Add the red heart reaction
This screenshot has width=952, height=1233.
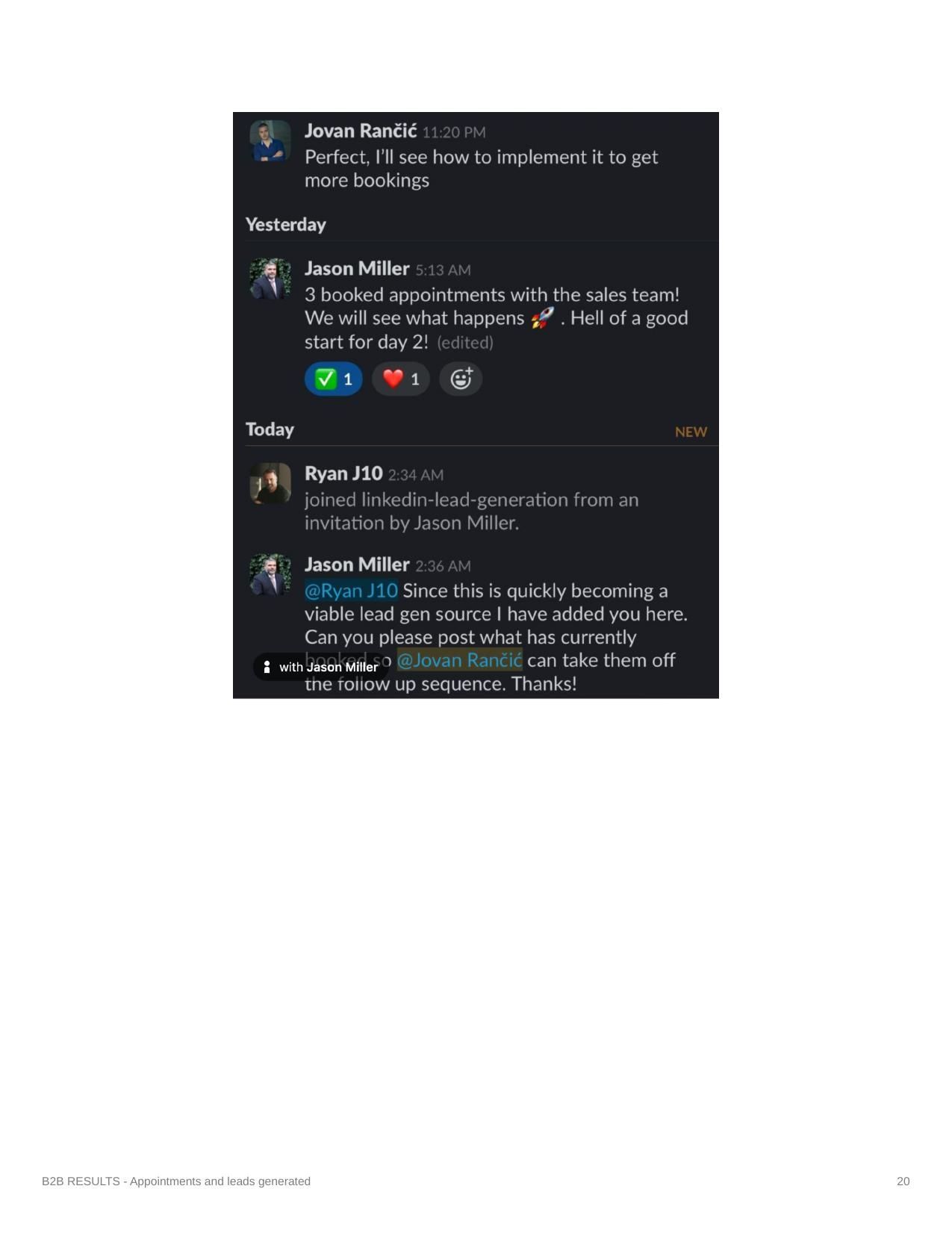[x=401, y=379]
